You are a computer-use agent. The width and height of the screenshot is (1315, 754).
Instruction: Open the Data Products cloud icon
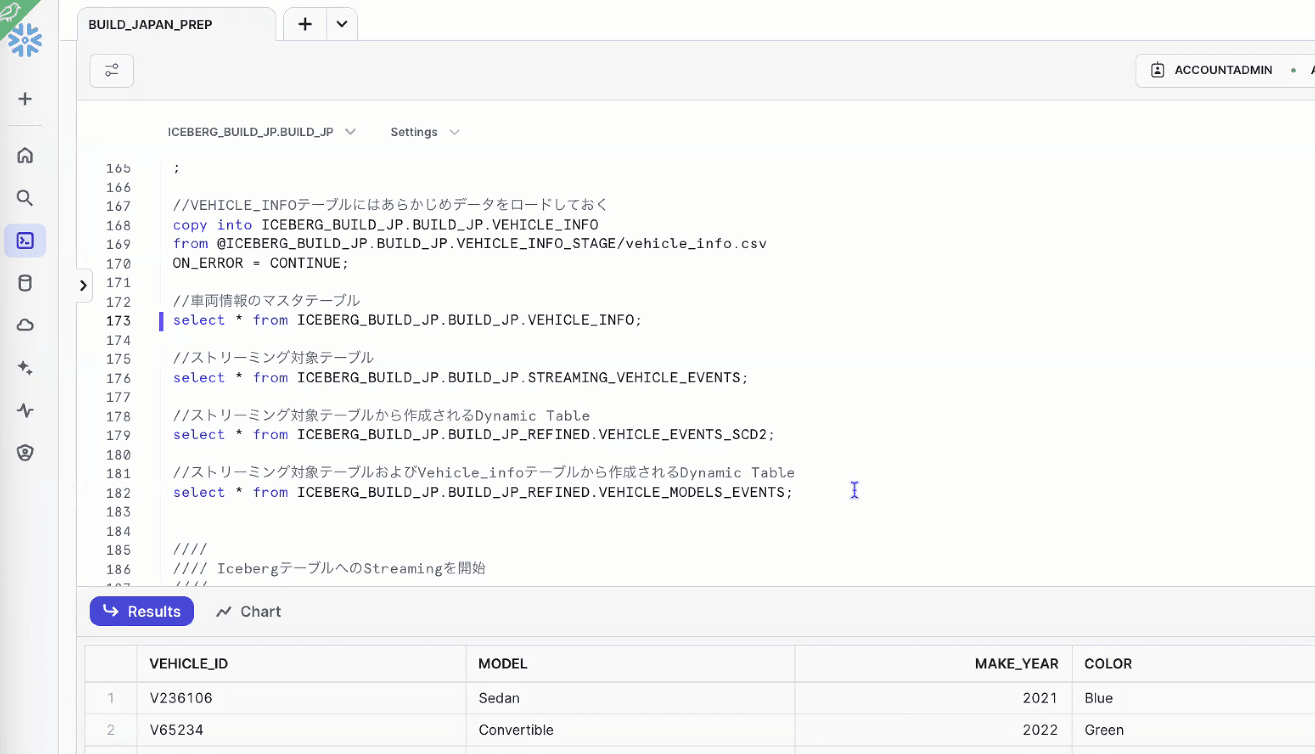(x=25, y=325)
